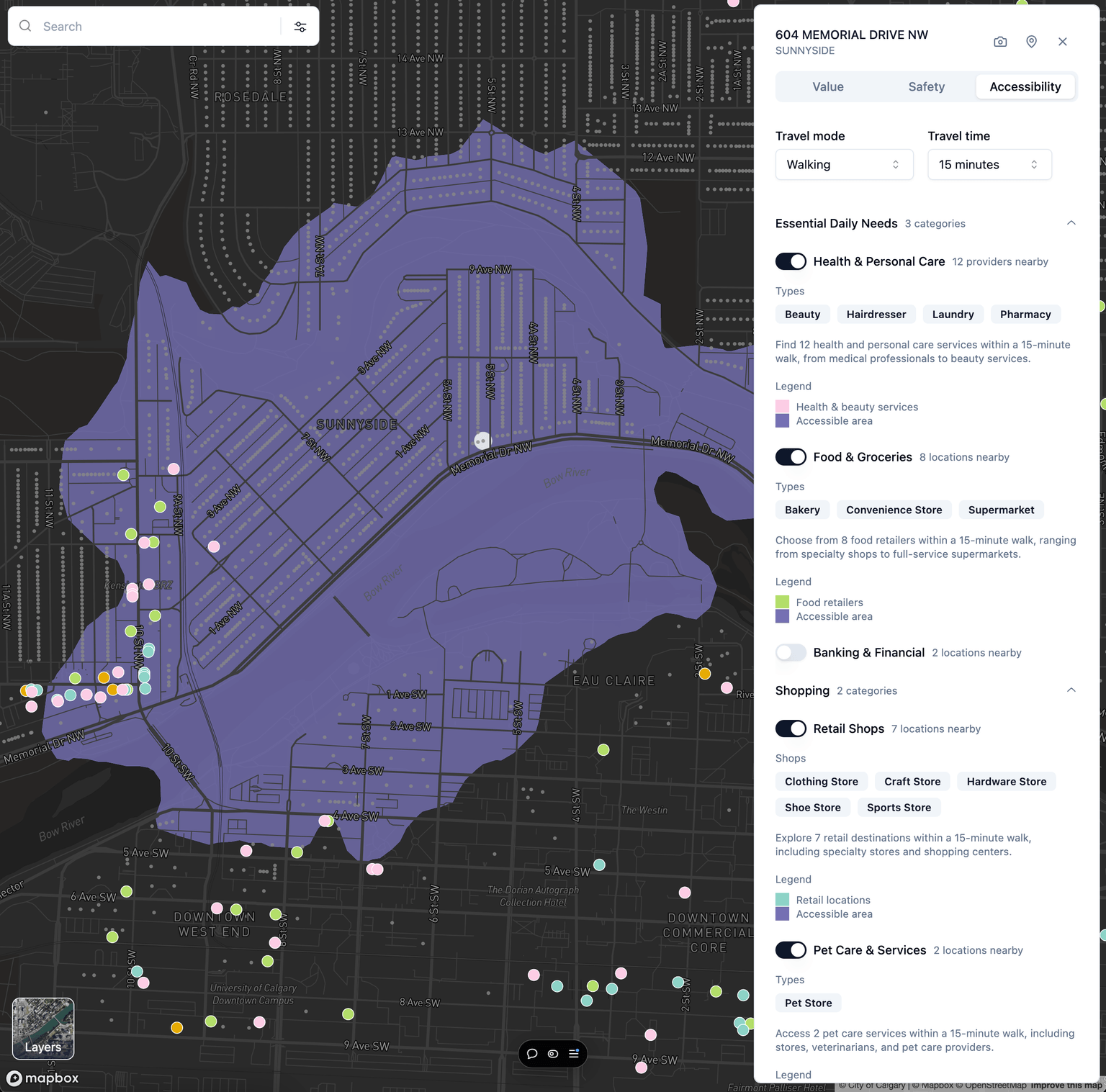Click teal Retail locations legend swatch
The image size is (1106, 1092).
782,900
